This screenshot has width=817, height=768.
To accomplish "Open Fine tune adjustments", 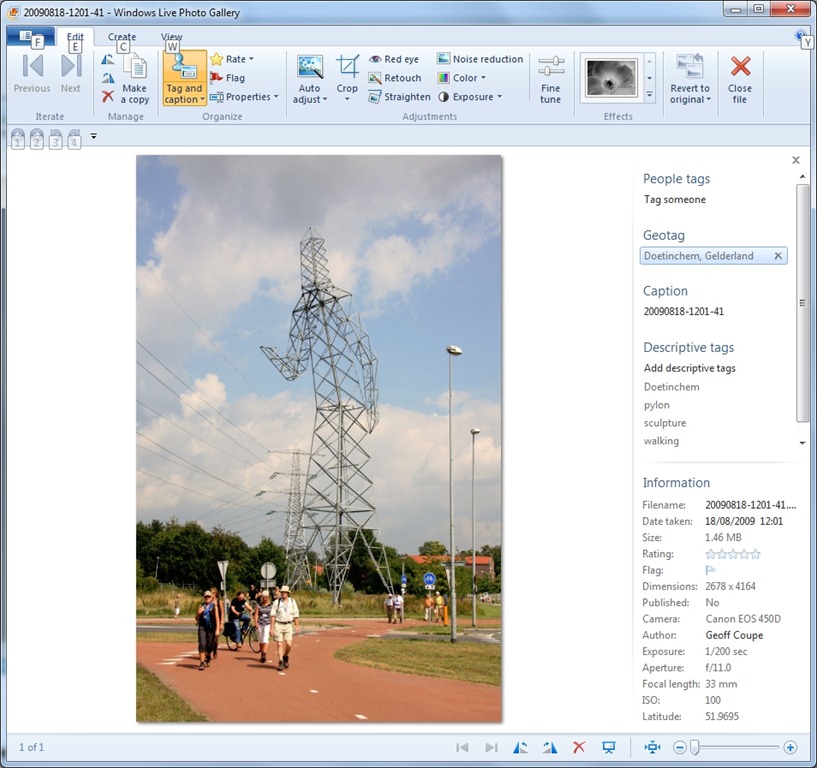I will click(x=551, y=79).
